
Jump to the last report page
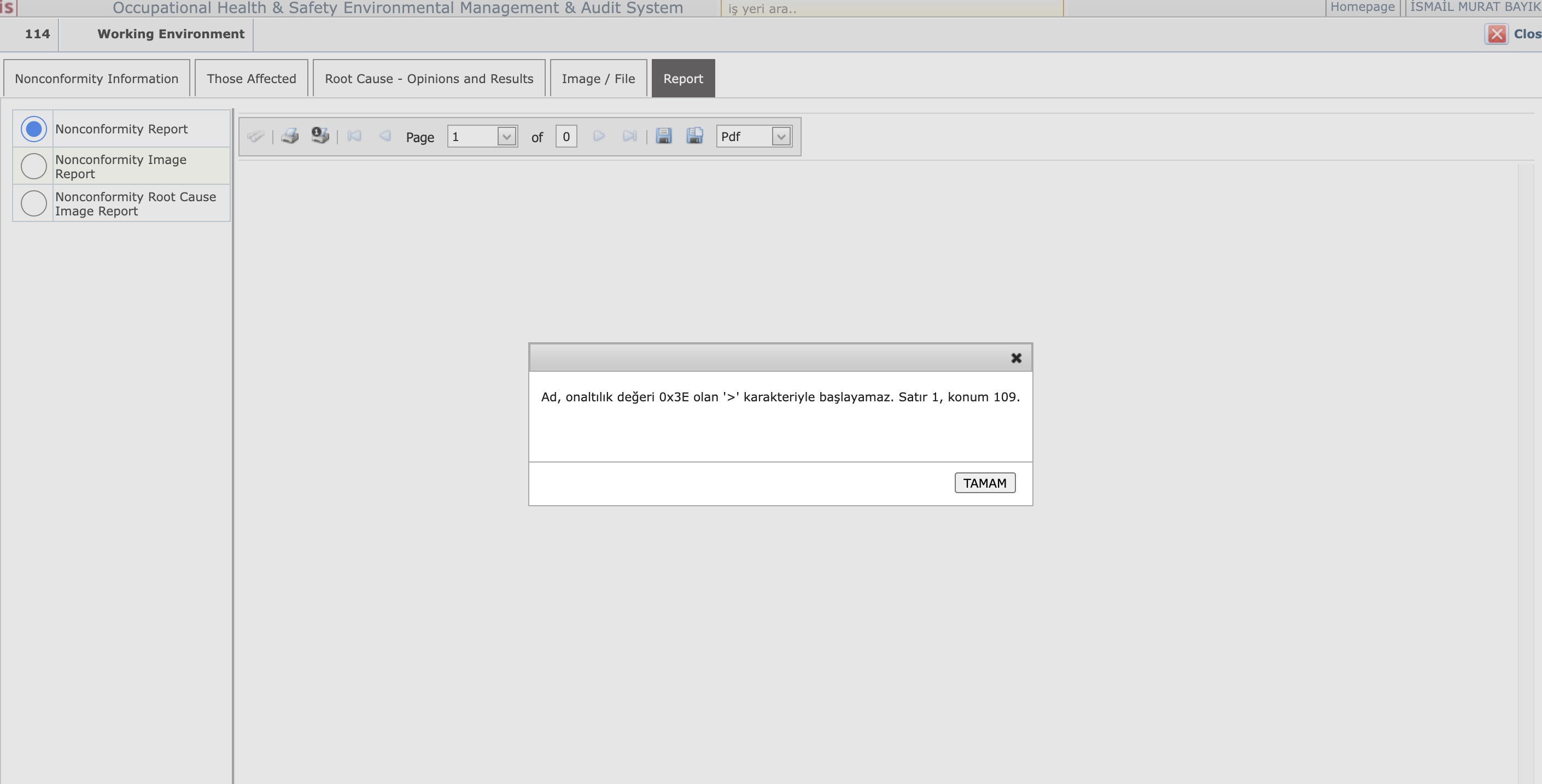click(x=629, y=137)
